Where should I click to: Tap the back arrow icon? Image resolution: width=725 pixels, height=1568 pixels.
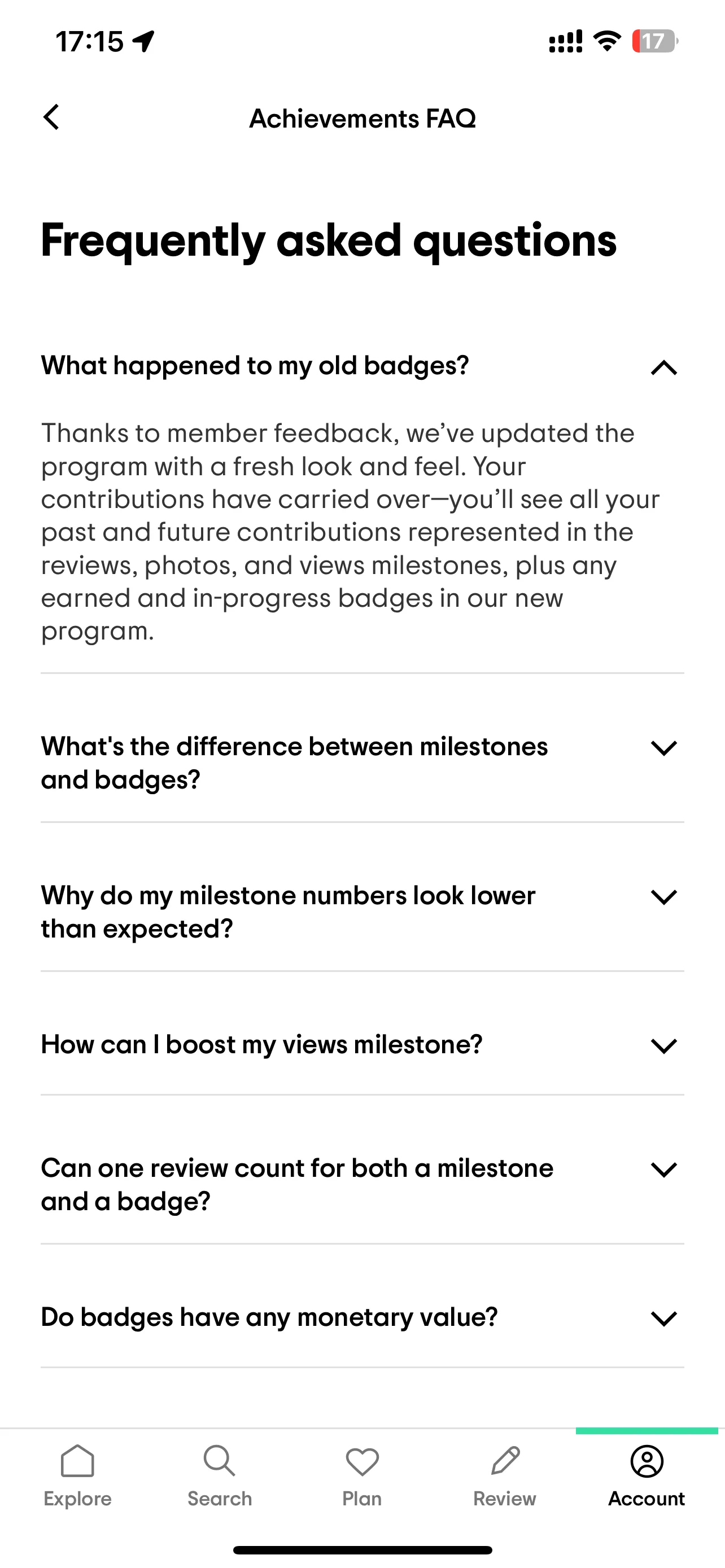[x=51, y=117]
